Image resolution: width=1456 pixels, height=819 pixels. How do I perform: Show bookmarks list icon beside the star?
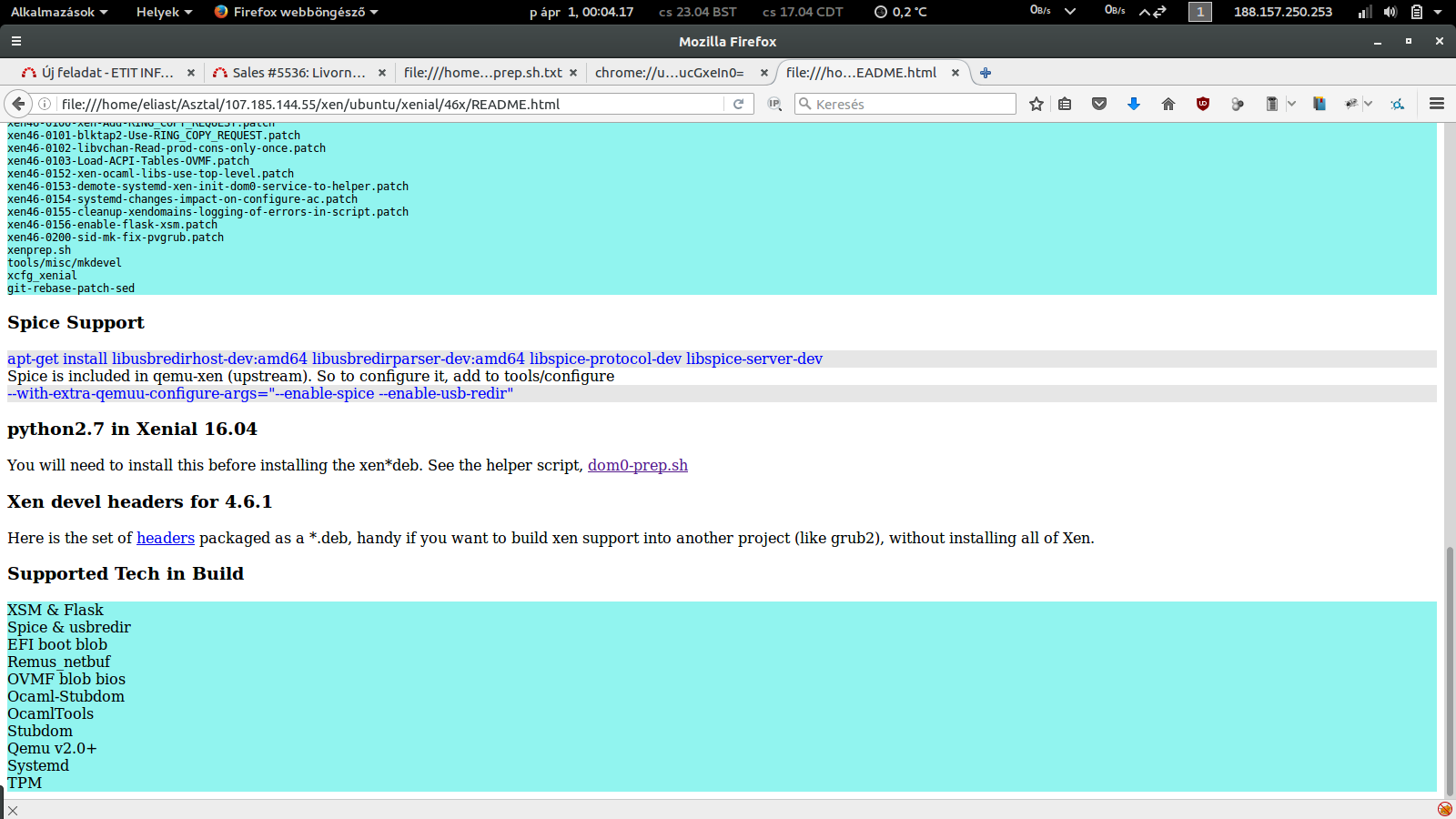pyautogui.click(x=1065, y=104)
